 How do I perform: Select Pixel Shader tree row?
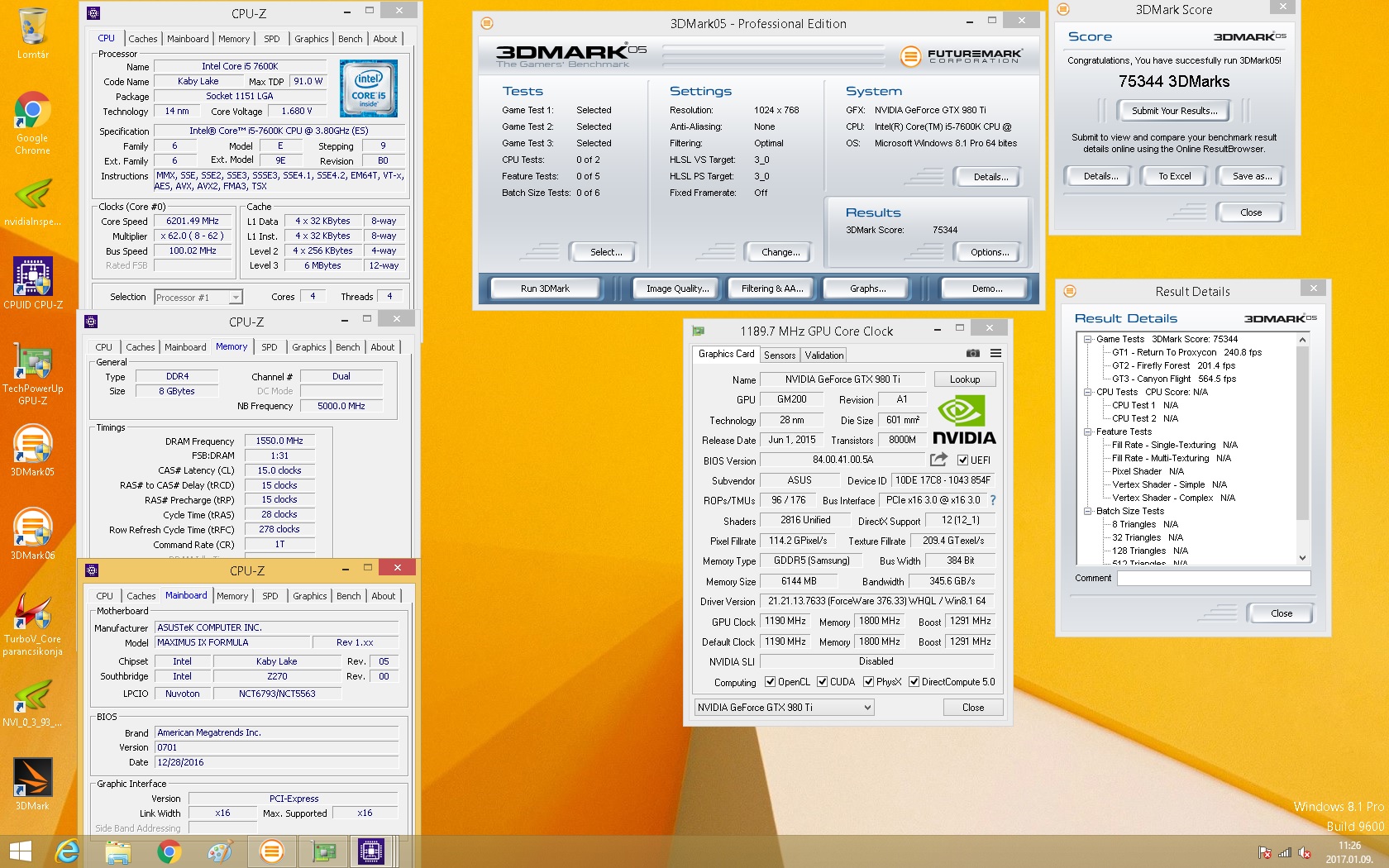pyautogui.click(x=1148, y=471)
